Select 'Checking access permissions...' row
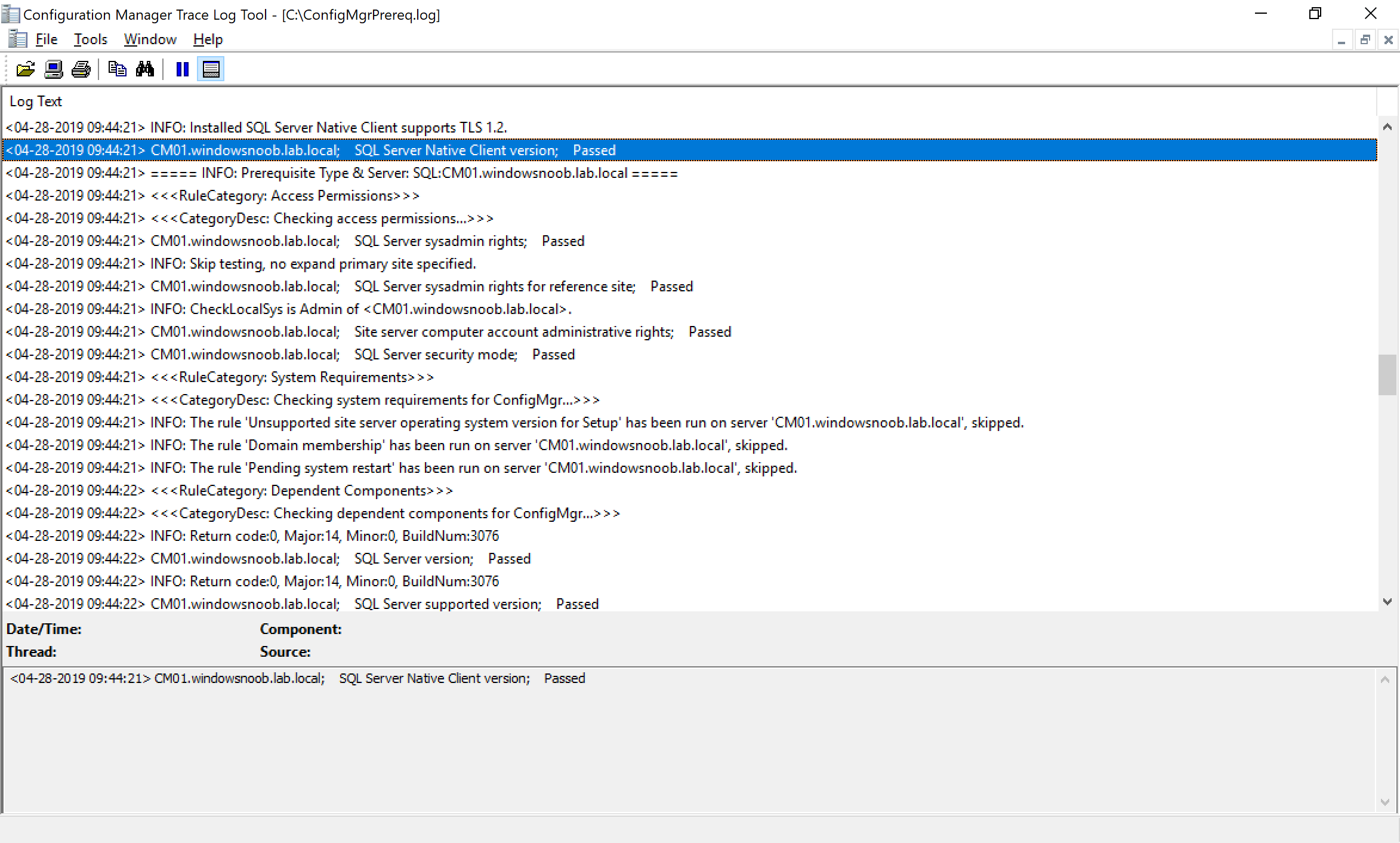The width and height of the screenshot is (1400, 843). pyautogui.click(x=690, y=219)
